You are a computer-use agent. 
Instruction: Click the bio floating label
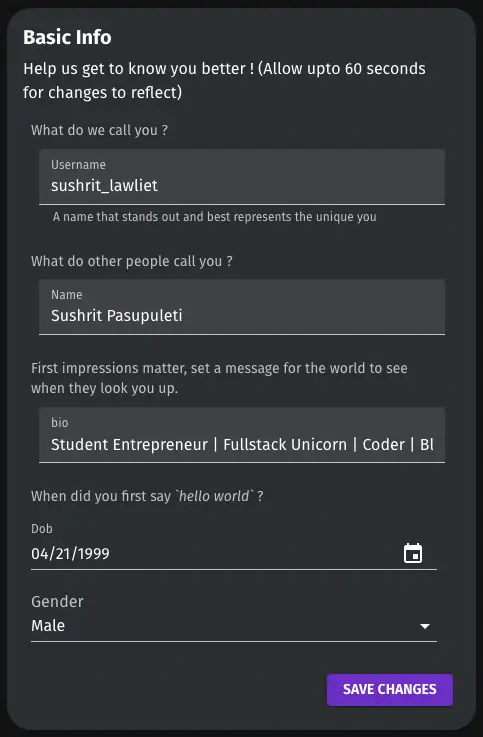(x=60, y=423)
